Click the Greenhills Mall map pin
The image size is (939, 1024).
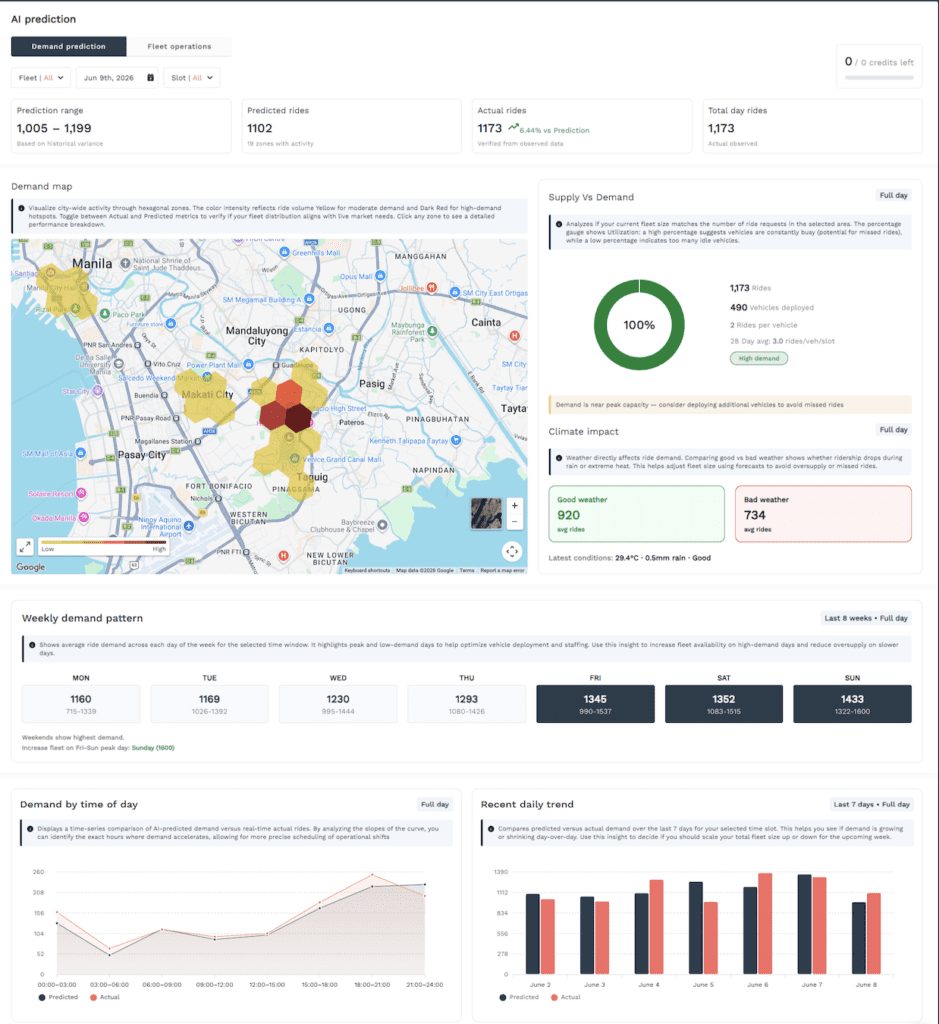pos(284,252)
